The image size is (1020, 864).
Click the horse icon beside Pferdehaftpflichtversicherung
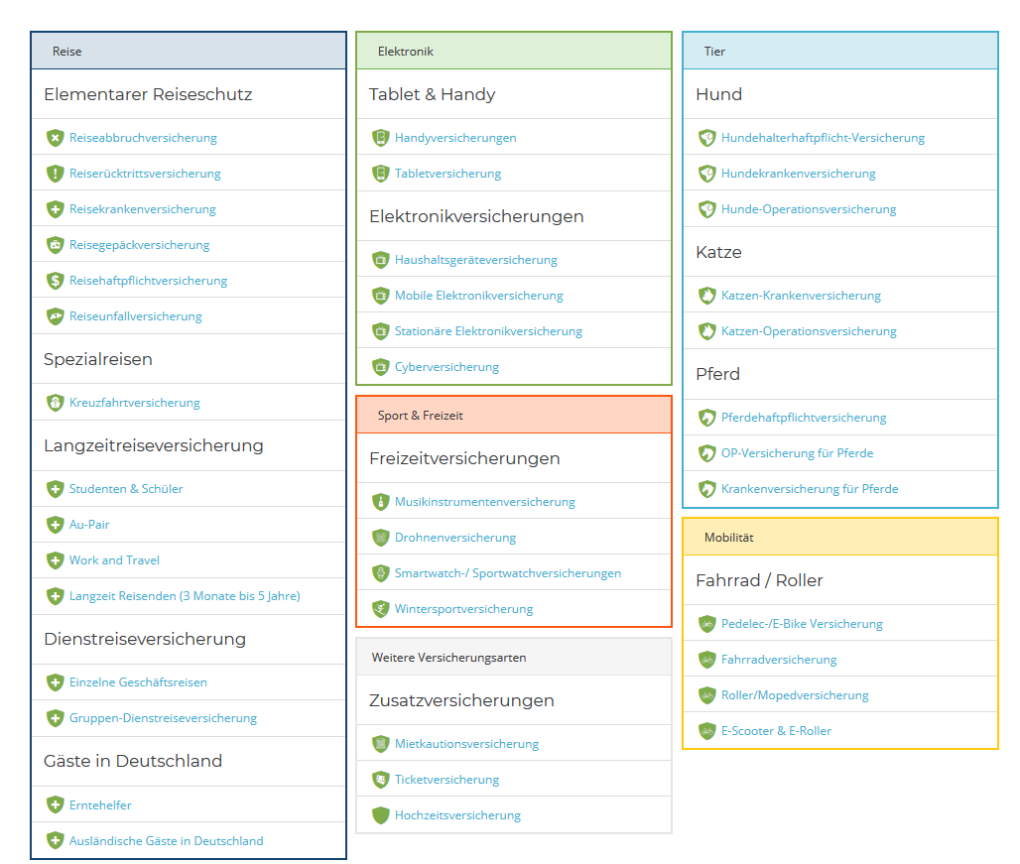click(707, 418)
